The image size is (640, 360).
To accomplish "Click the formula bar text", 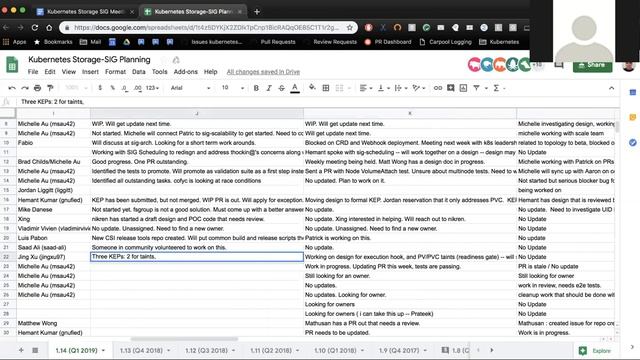I will point(52,102).
